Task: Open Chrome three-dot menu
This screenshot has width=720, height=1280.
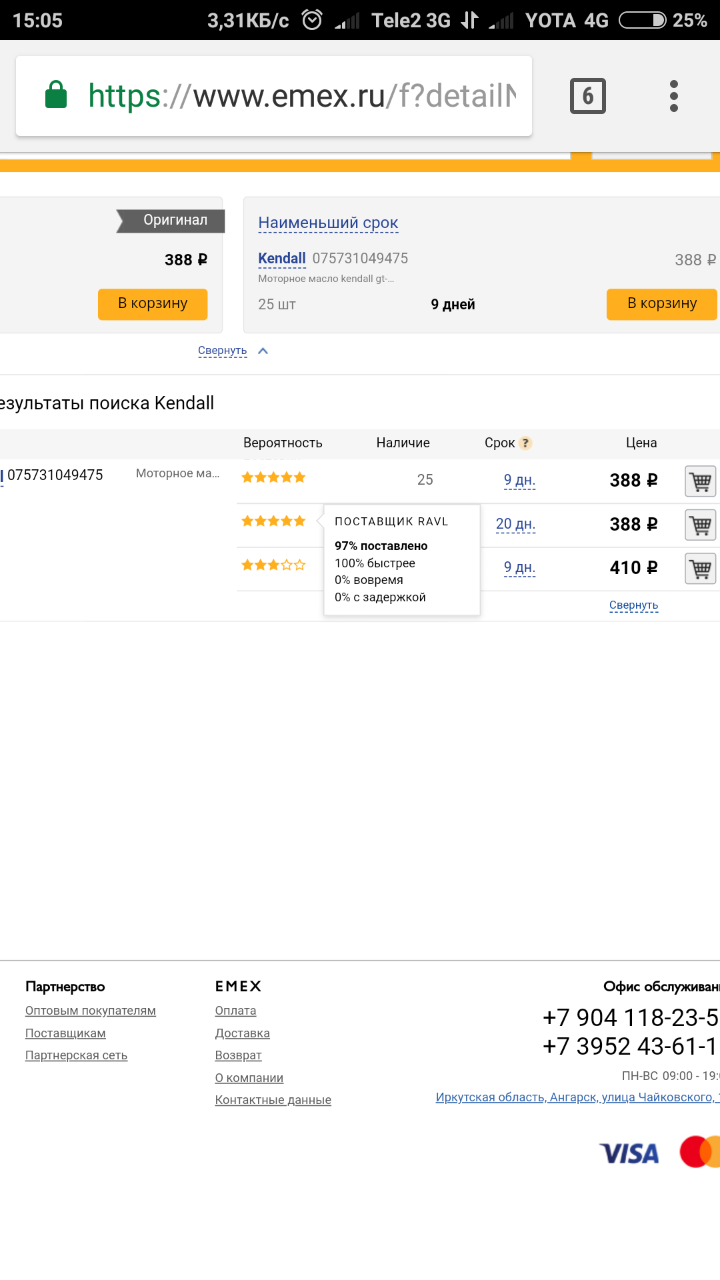Action: coord(674,96)
